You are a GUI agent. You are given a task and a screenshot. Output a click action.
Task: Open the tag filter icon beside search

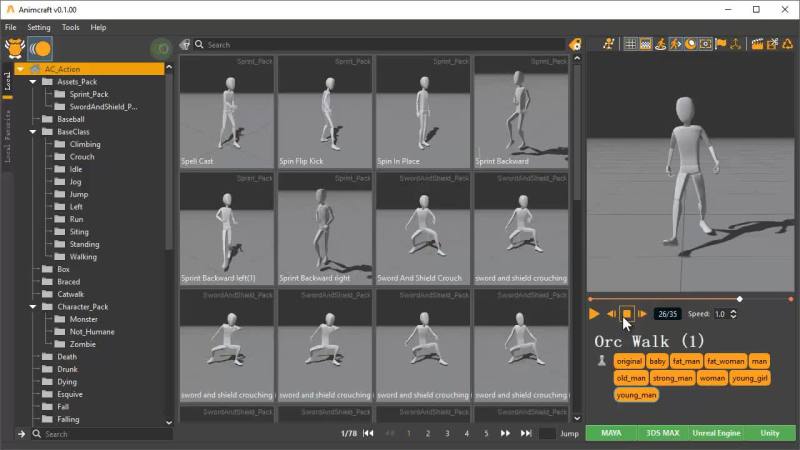(185, 45)
